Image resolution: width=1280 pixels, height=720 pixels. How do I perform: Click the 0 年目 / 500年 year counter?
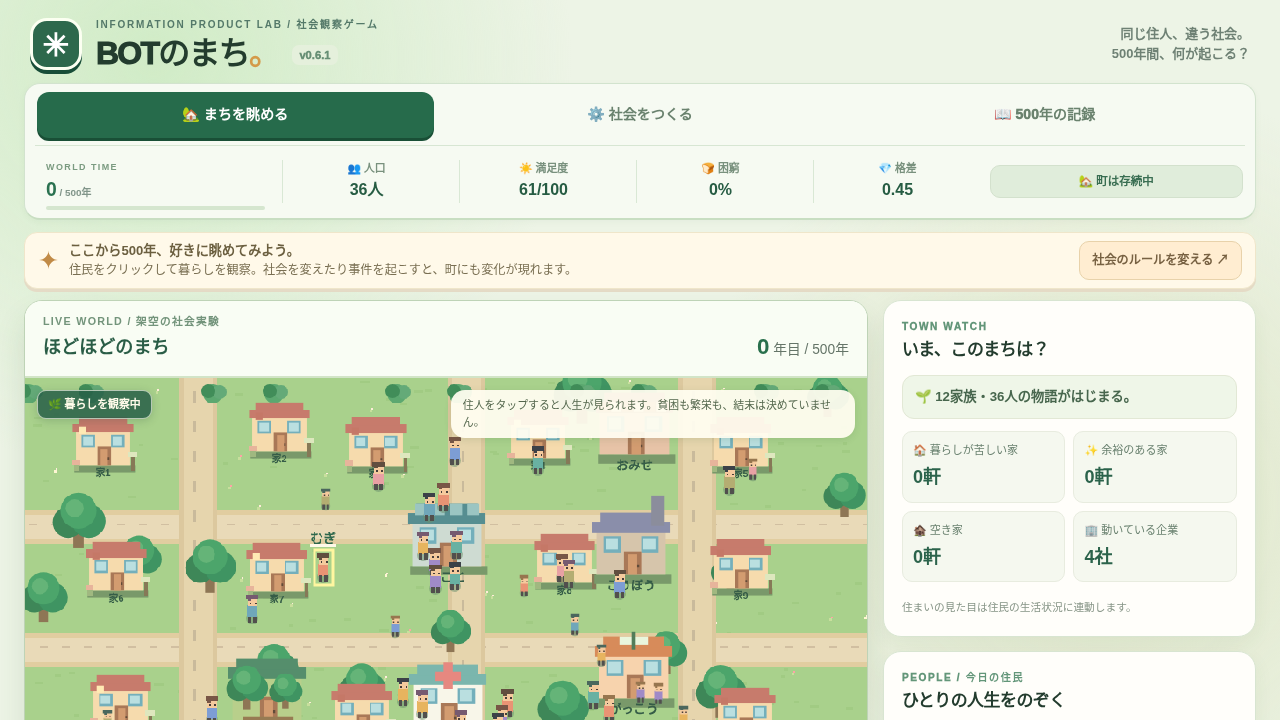[x=803, y=347]
